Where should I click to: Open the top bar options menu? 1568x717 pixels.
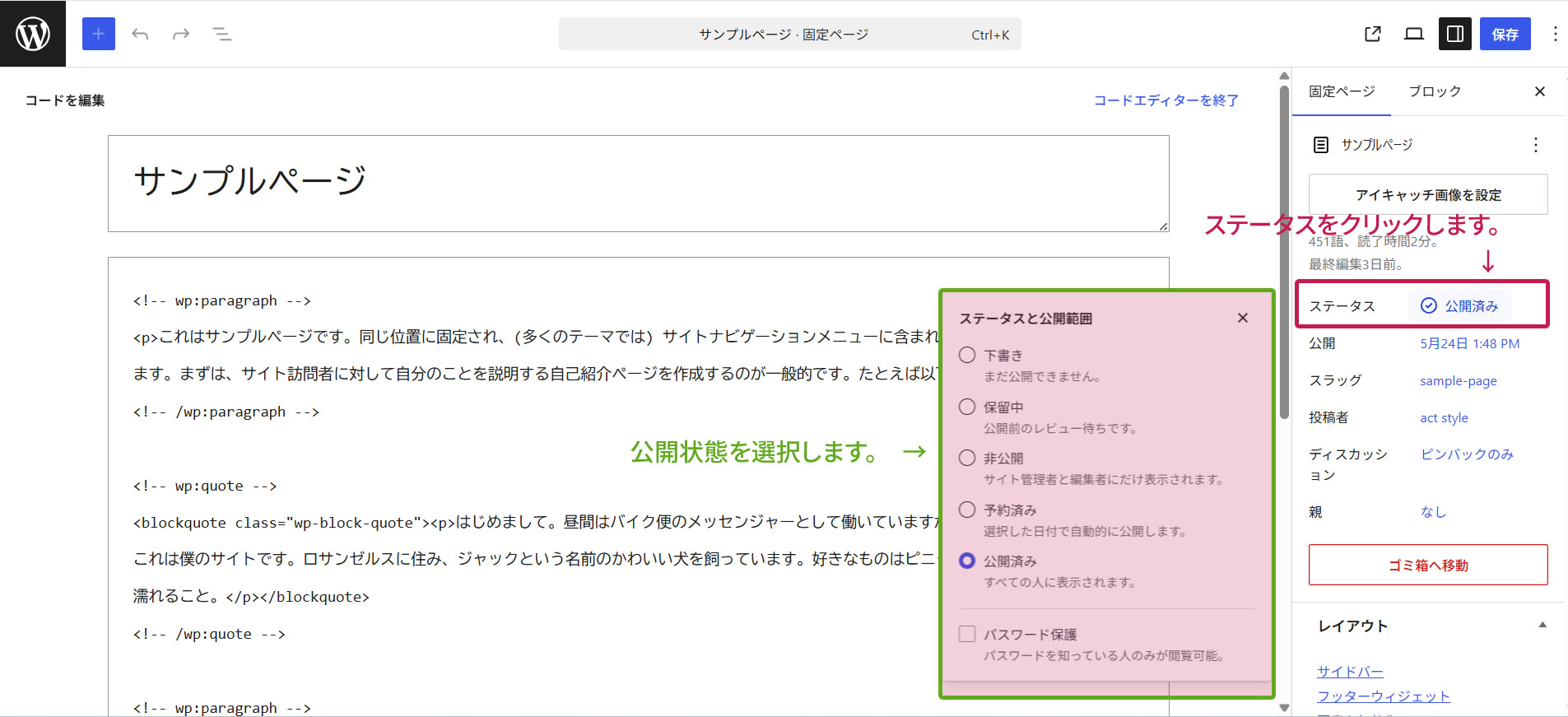pos(1555,34)
